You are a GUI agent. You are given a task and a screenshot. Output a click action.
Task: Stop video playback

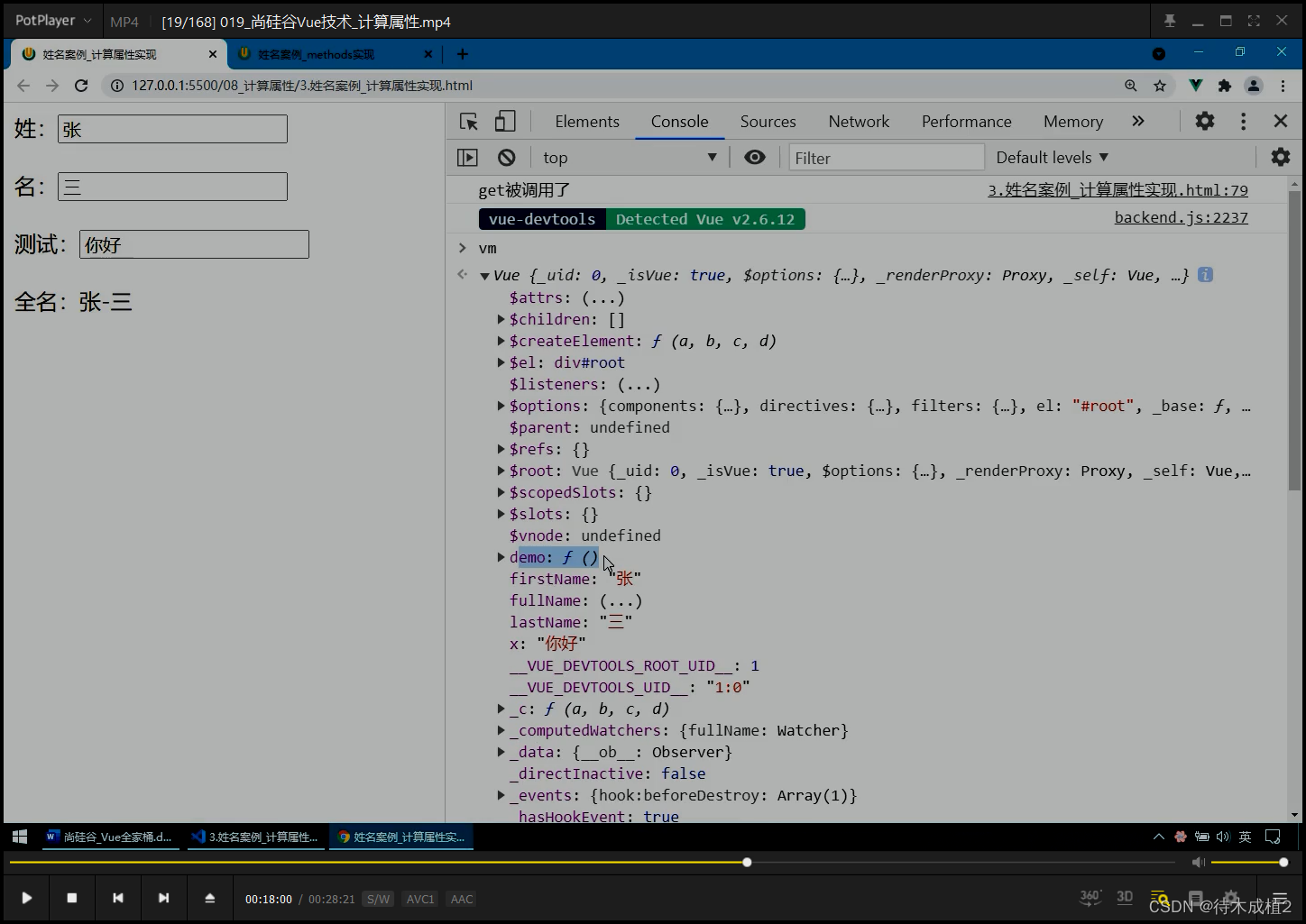coord(72,898)
